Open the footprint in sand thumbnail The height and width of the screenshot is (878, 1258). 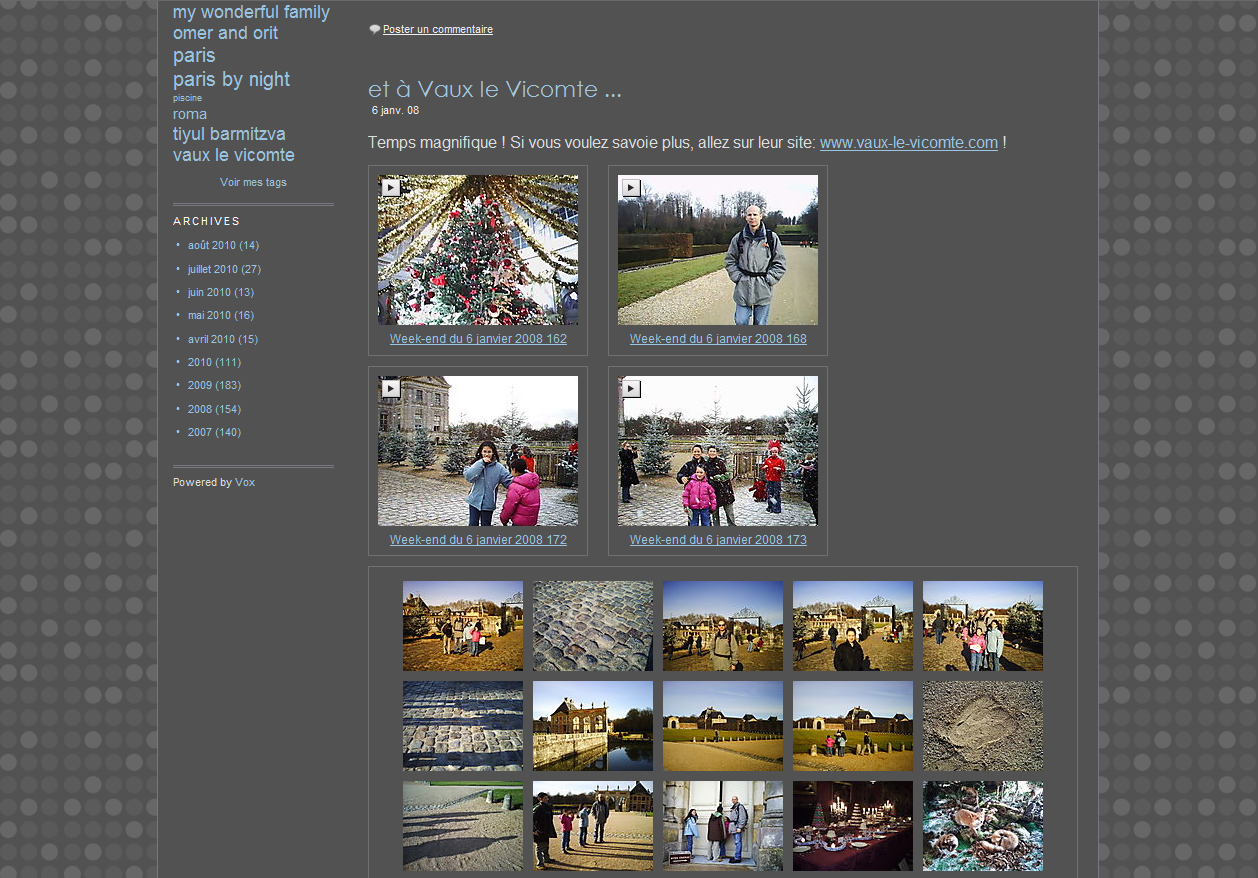pyautogui.click(x=982, y=726)
